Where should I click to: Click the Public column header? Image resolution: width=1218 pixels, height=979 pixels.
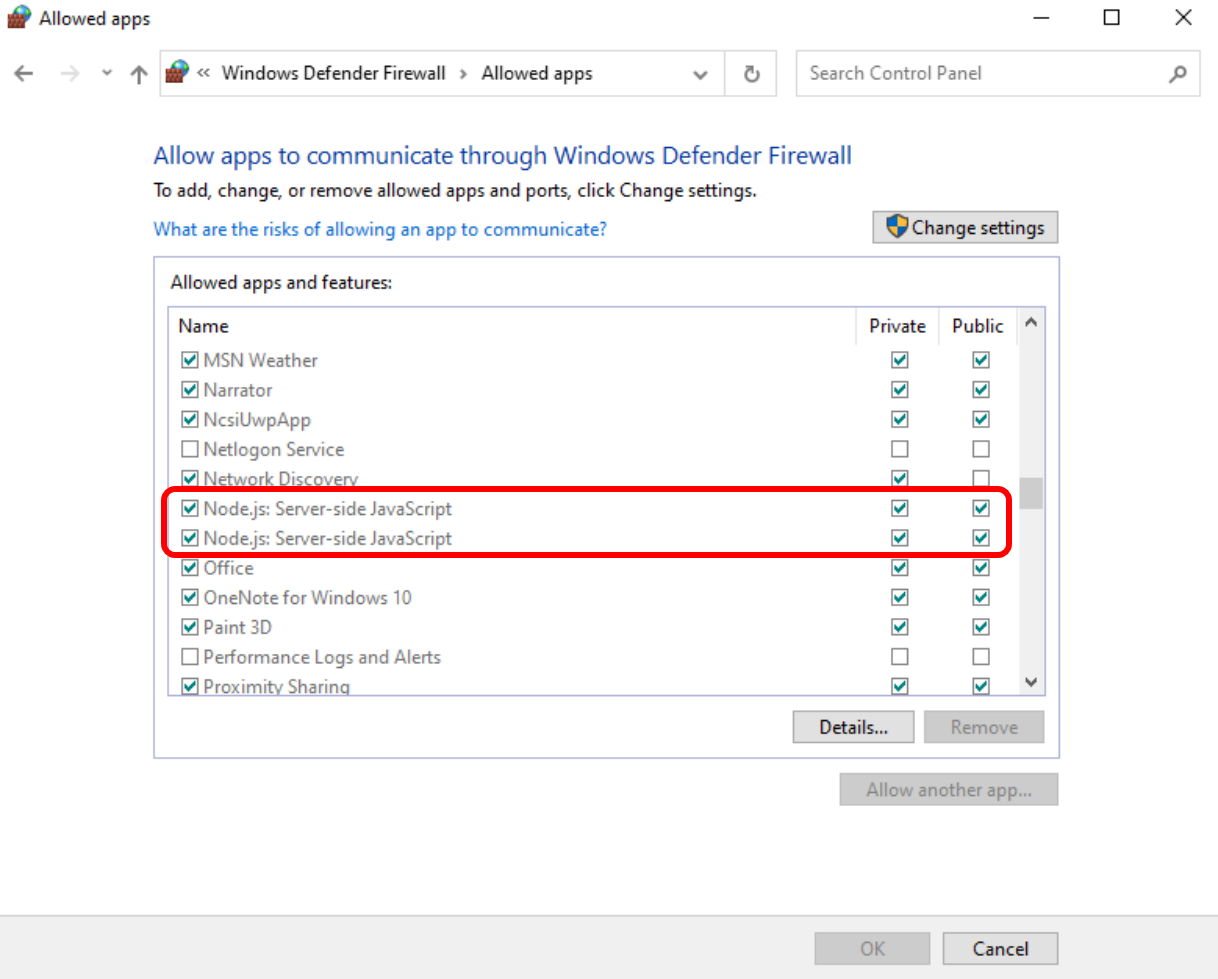point(978,326)
